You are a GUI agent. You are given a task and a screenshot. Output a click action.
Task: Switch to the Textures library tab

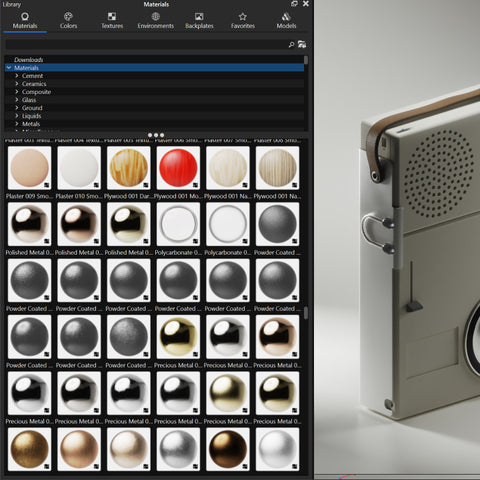[x=112, y=21]
